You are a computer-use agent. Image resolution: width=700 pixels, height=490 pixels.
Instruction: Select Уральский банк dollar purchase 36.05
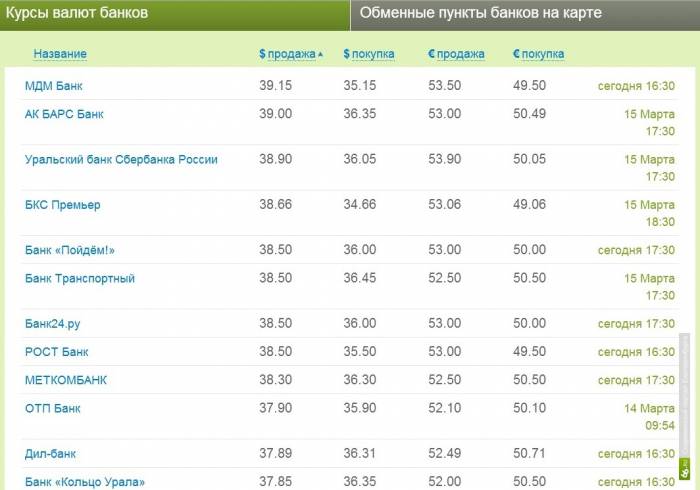[x=360, y=159]
